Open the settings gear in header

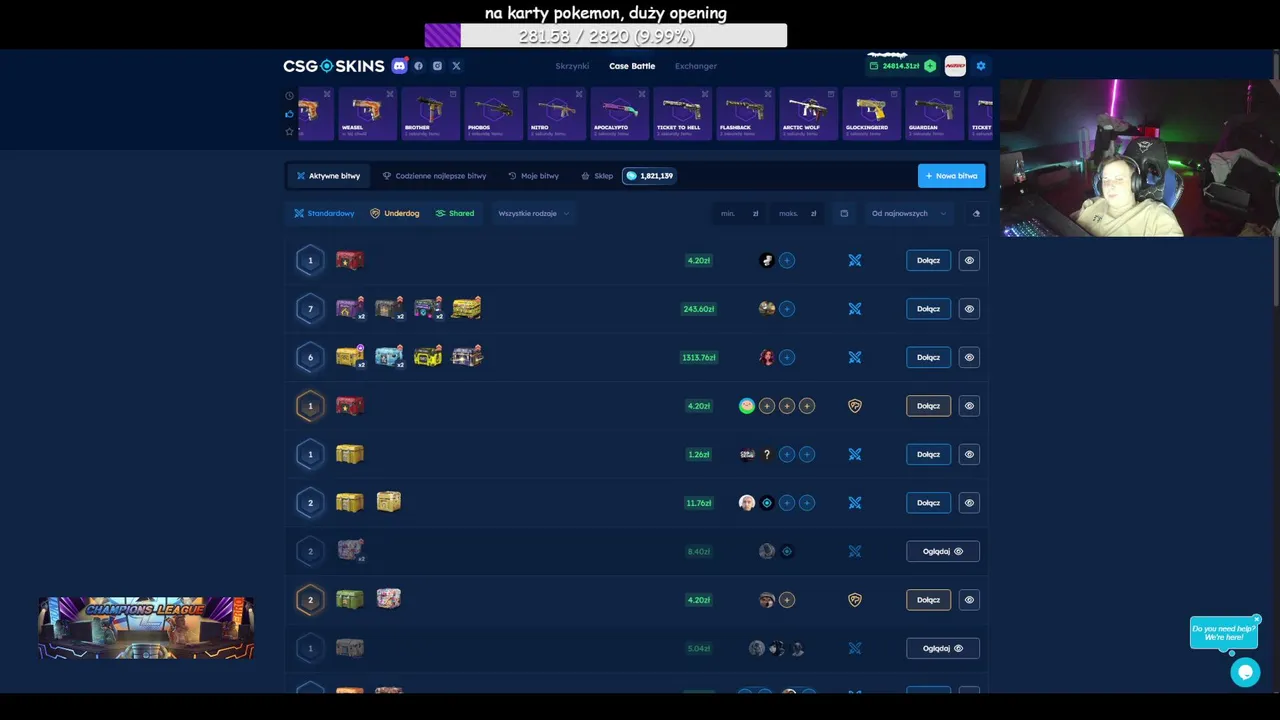tap(981, 66)
